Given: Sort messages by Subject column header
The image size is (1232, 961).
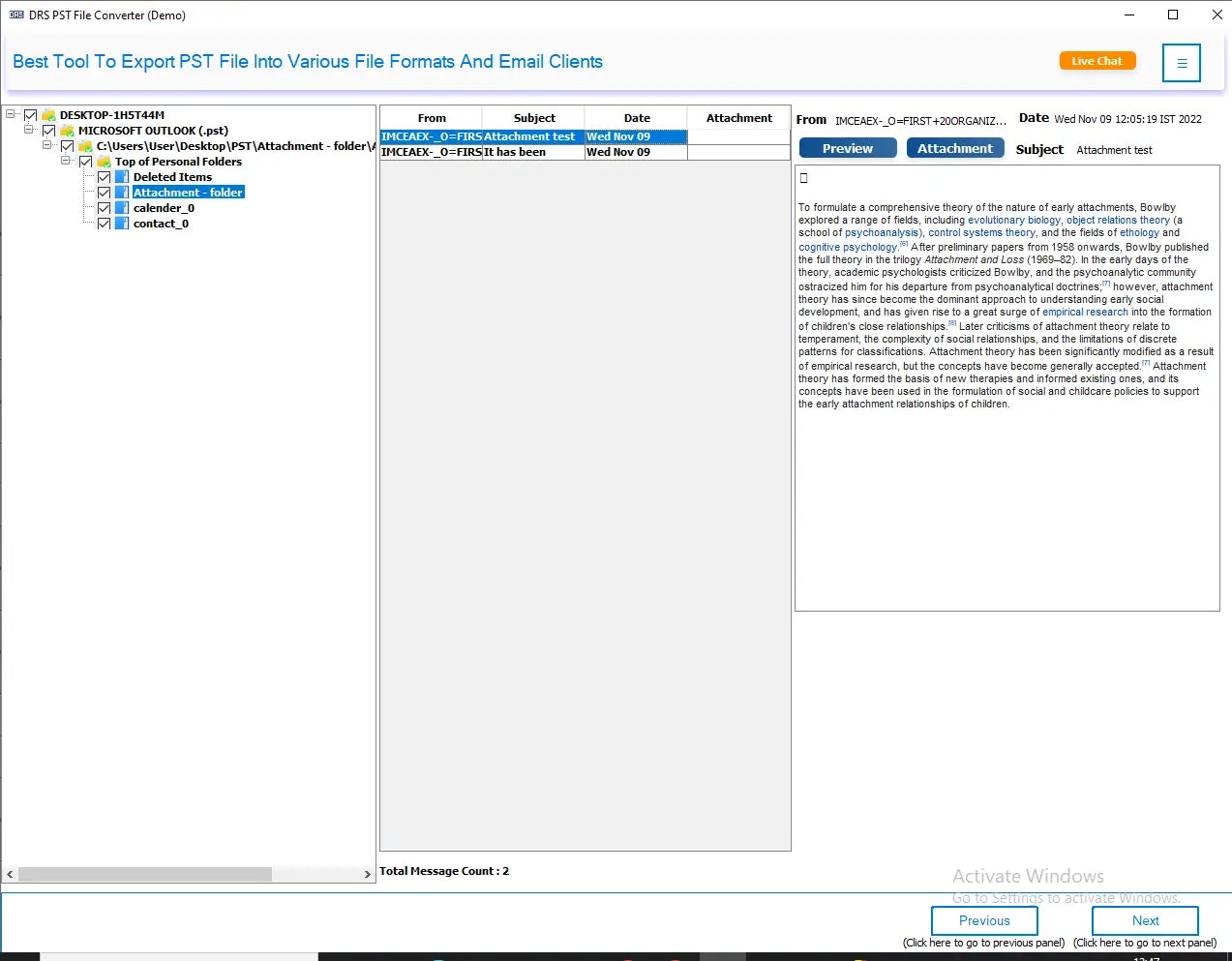Looking at the screenshot, I should [534, 118].
